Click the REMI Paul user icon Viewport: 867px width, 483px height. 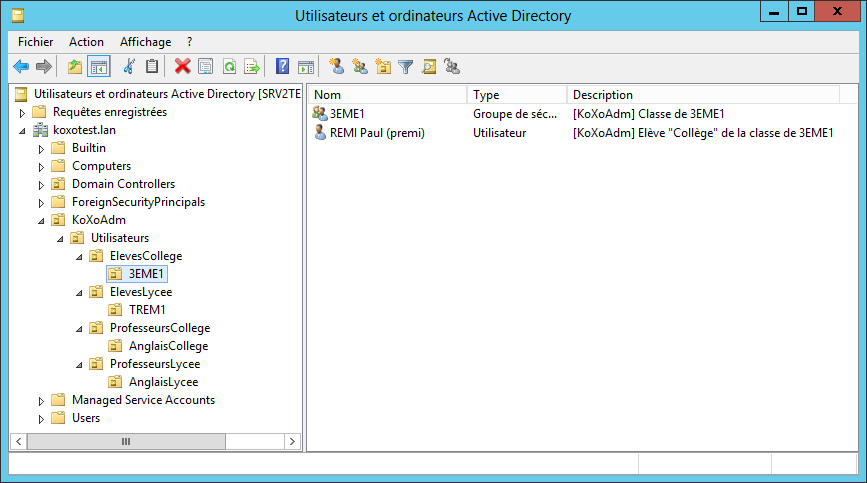coord(320,133)
